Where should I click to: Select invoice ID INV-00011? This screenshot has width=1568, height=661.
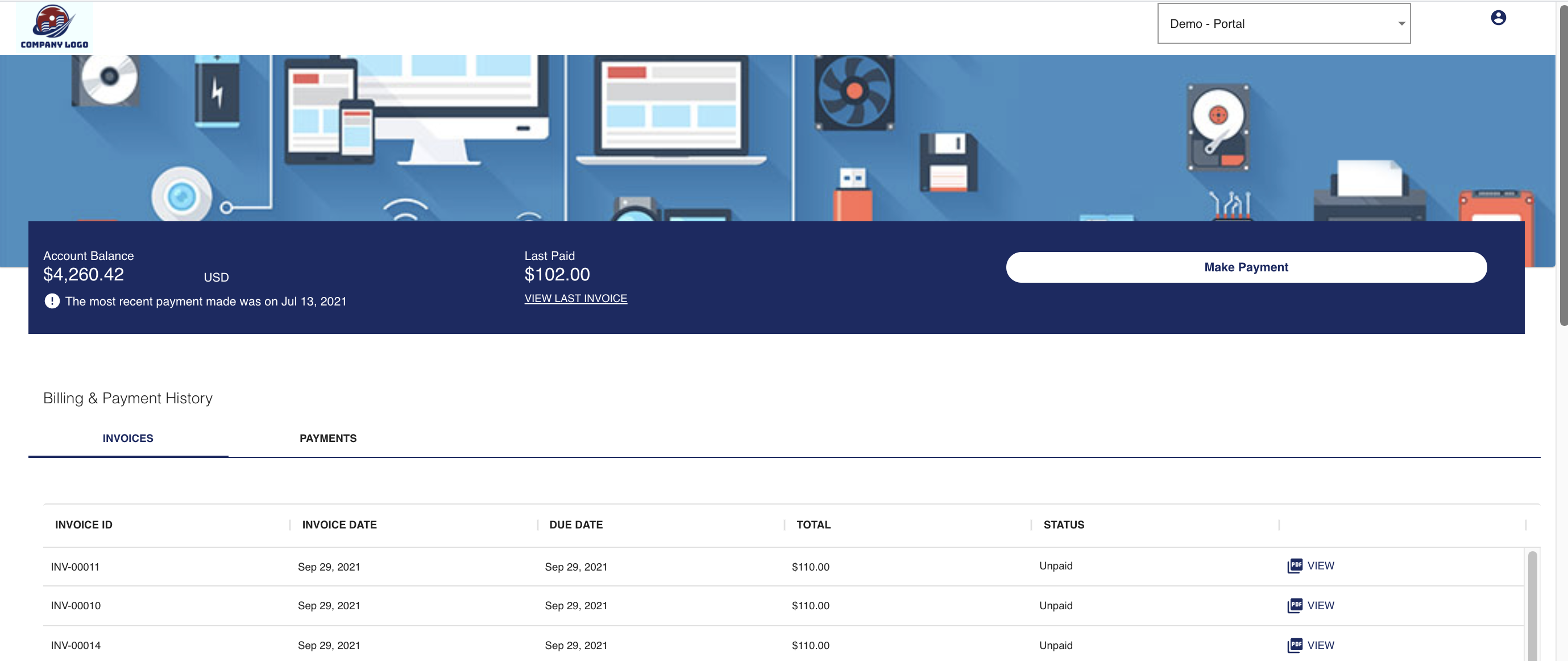tap(76, 567)
